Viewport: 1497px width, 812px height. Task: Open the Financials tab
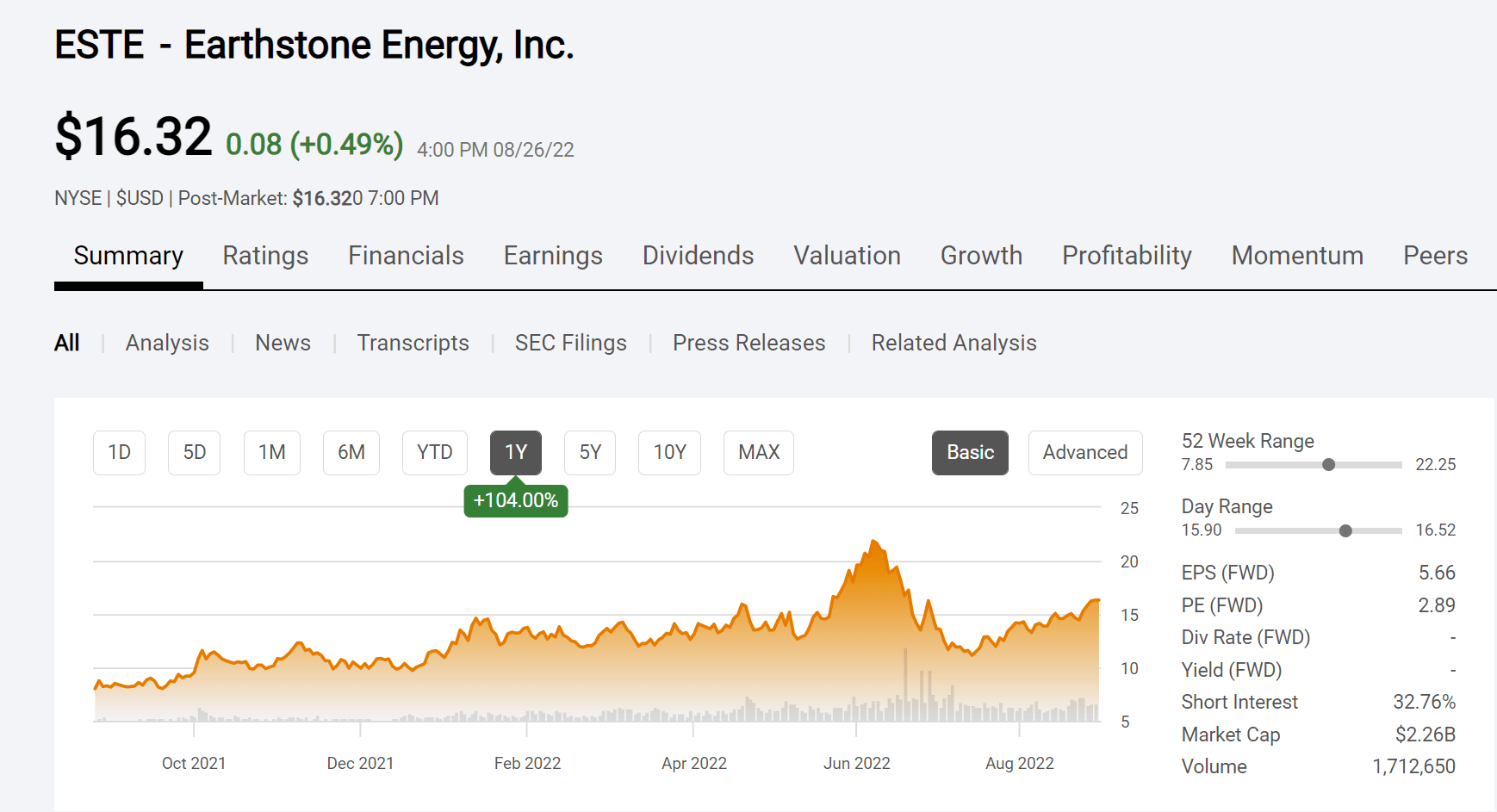(405, 256)
